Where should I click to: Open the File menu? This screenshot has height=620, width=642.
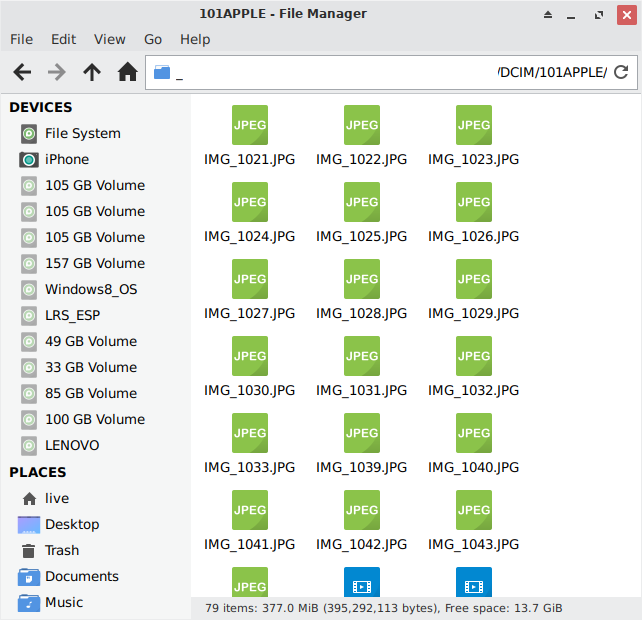[21, 39]
